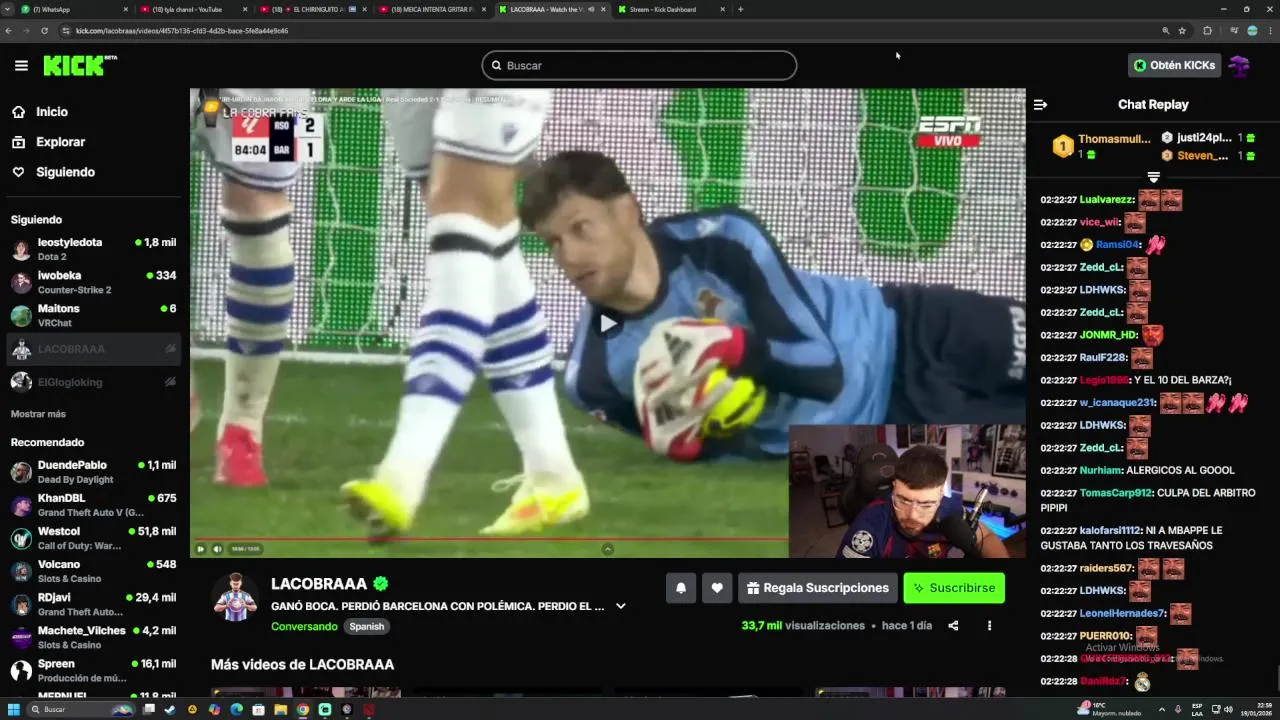This screenshot has width=1280, height=720.
Task: Click the Obtén KICKs button
Action: (1174, 65)
